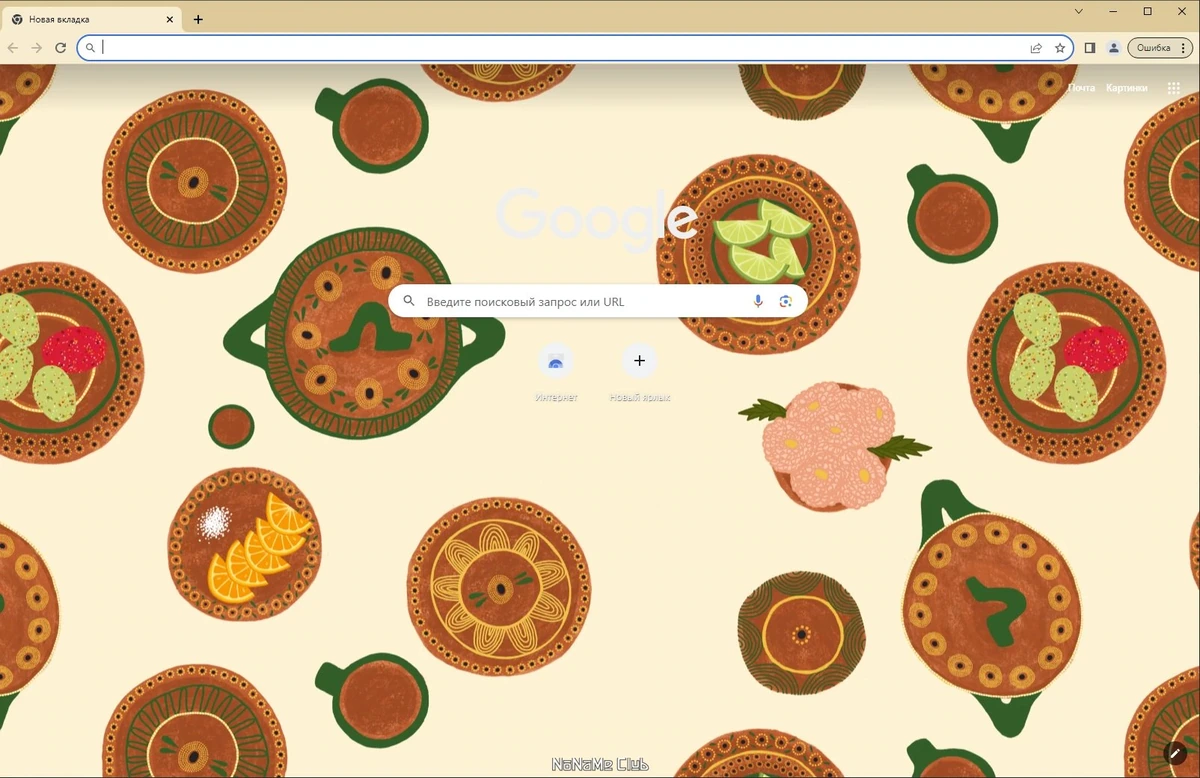
Task: Click the Ошибка button
Action: click(1153, 48)
